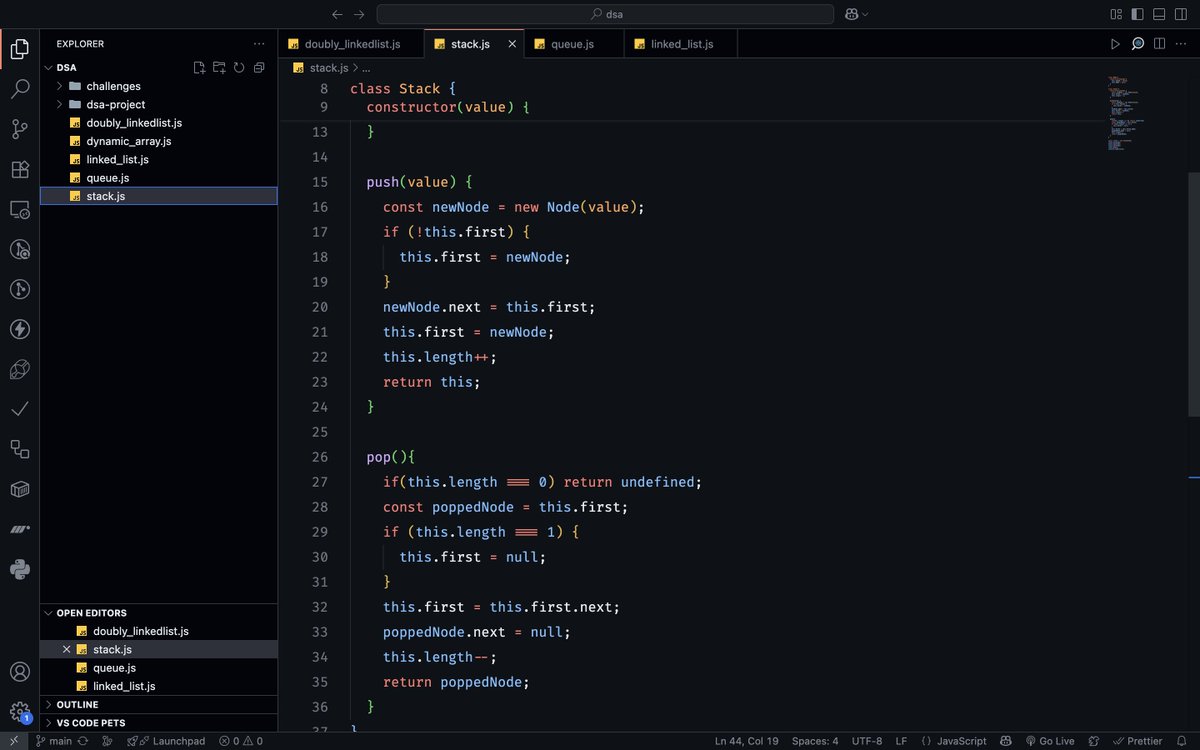Go forward with the navigation arrow
This screenshot has height=750, width=1200.
[359, 14]
